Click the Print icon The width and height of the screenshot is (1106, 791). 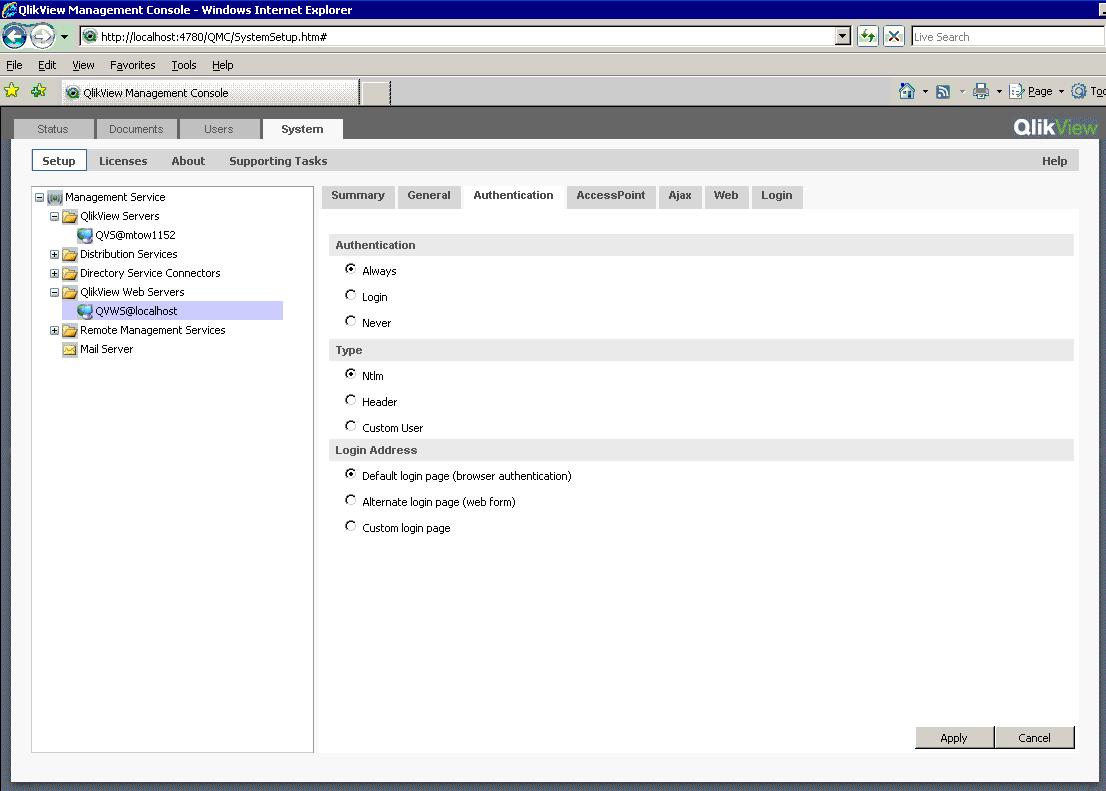980,91
